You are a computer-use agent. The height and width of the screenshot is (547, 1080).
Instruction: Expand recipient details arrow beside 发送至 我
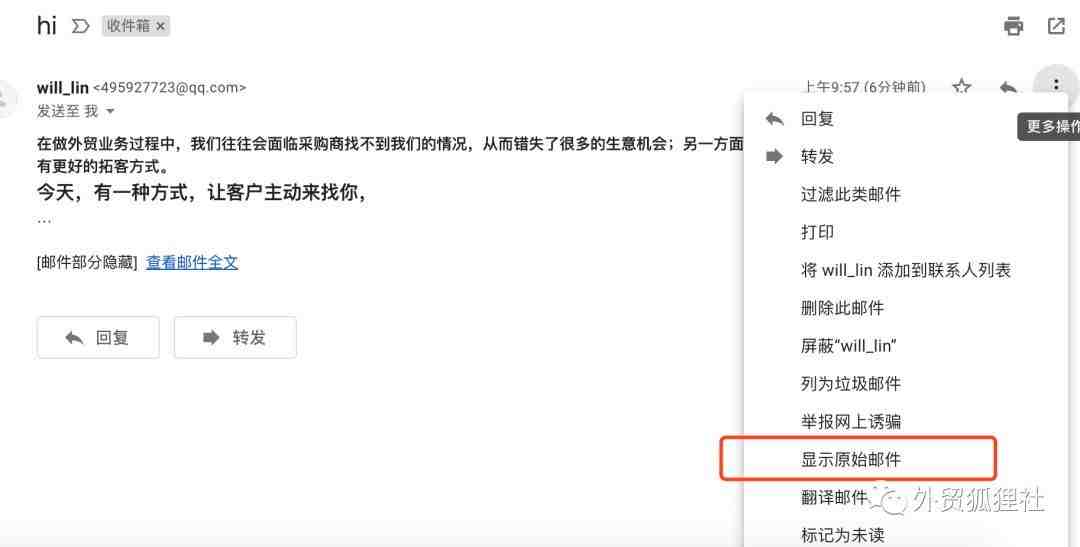click(110, 111)
